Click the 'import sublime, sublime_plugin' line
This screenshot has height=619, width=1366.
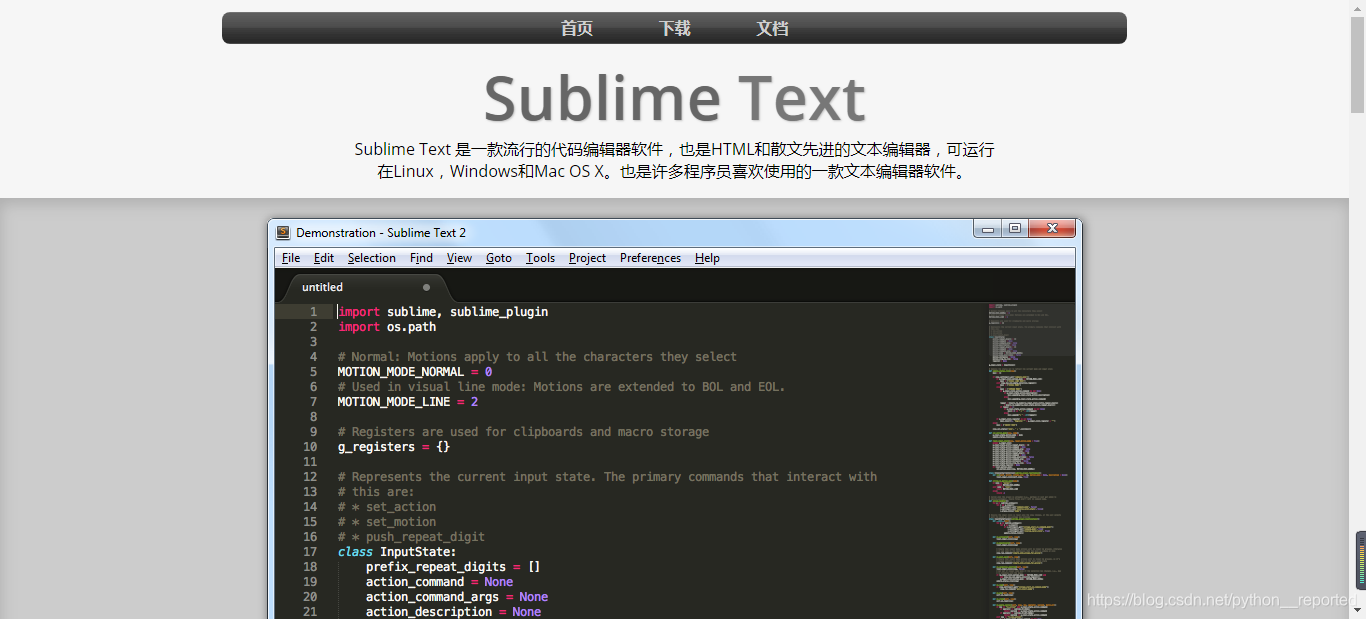(443, 312)
